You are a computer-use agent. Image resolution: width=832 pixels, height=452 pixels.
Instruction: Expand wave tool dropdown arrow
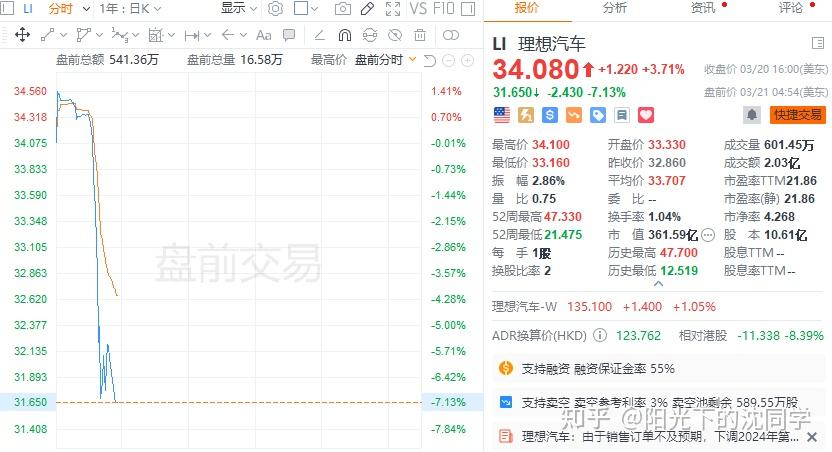pyautogui.click(x=135, y=36)
